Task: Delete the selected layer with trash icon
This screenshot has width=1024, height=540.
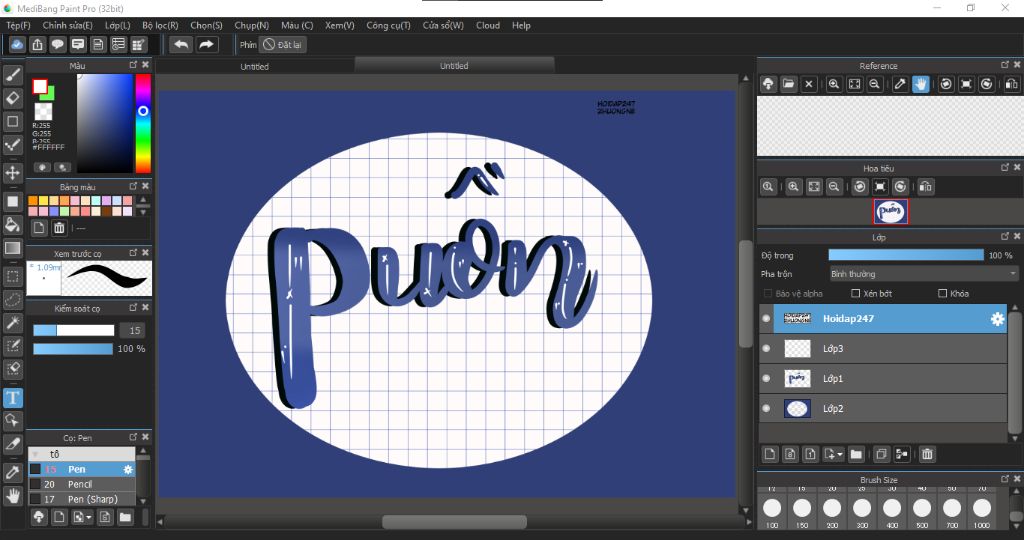Action: point(927,454)
